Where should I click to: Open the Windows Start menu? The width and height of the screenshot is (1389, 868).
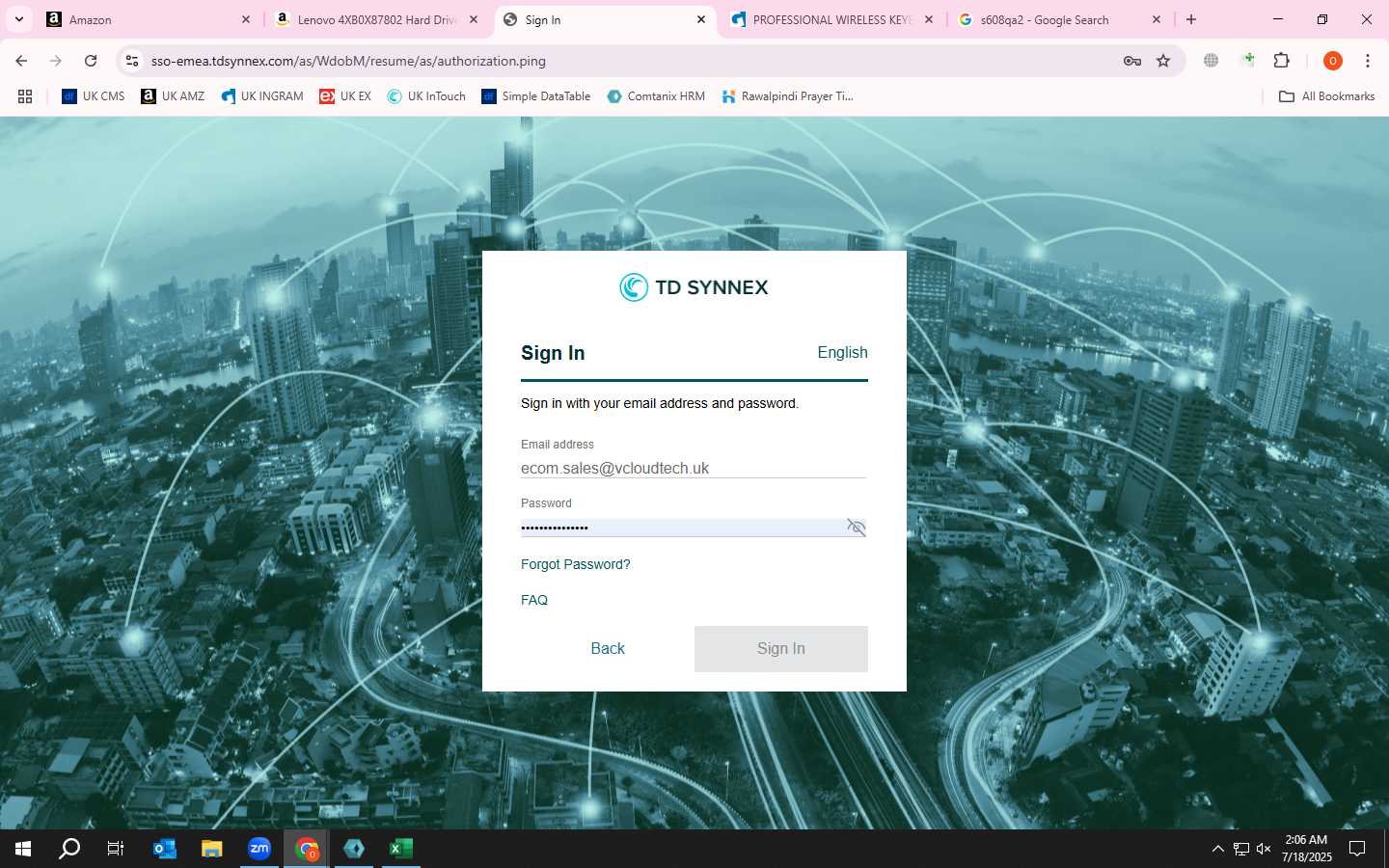(23, 849)
